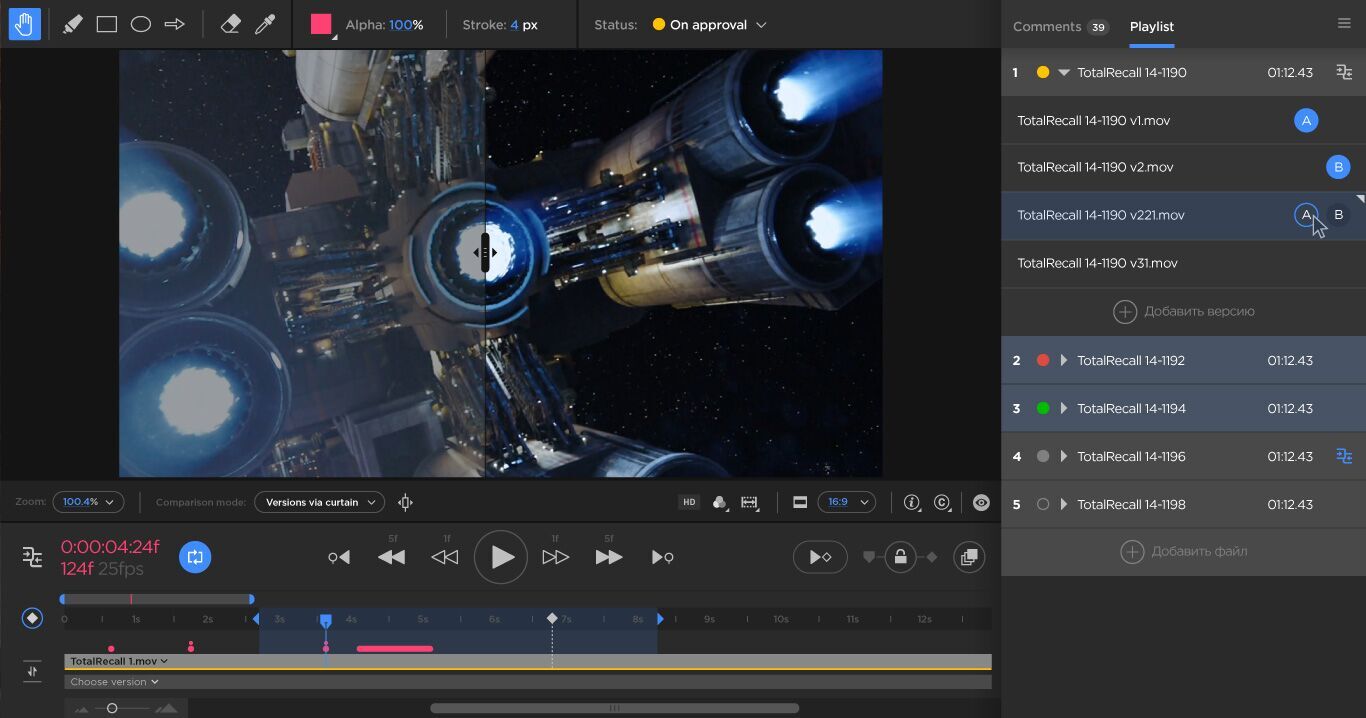Click Добавить версию to add a version
The image size is (1366, 718).
click(x=1184, y=311)
